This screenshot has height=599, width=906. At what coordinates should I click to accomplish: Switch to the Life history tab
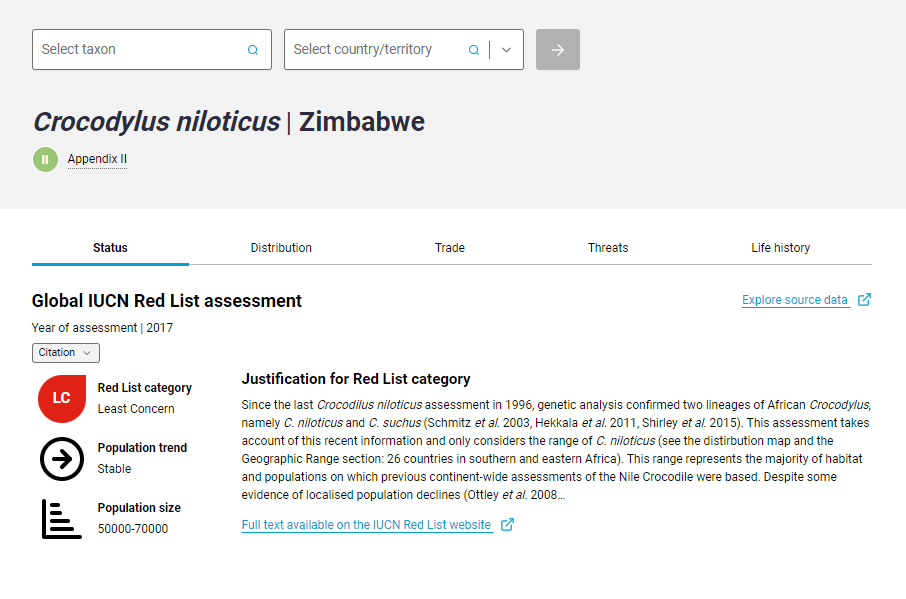click(x=781, y=247)
